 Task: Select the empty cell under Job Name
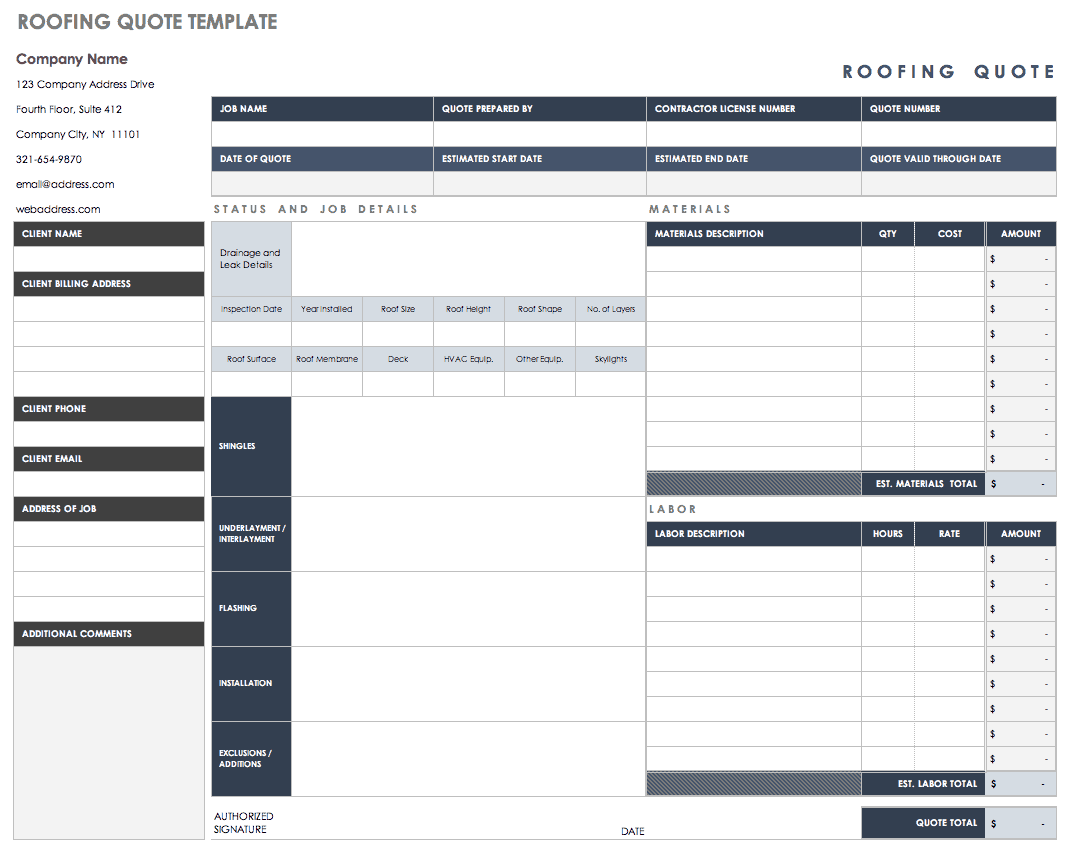click(322, 134)
